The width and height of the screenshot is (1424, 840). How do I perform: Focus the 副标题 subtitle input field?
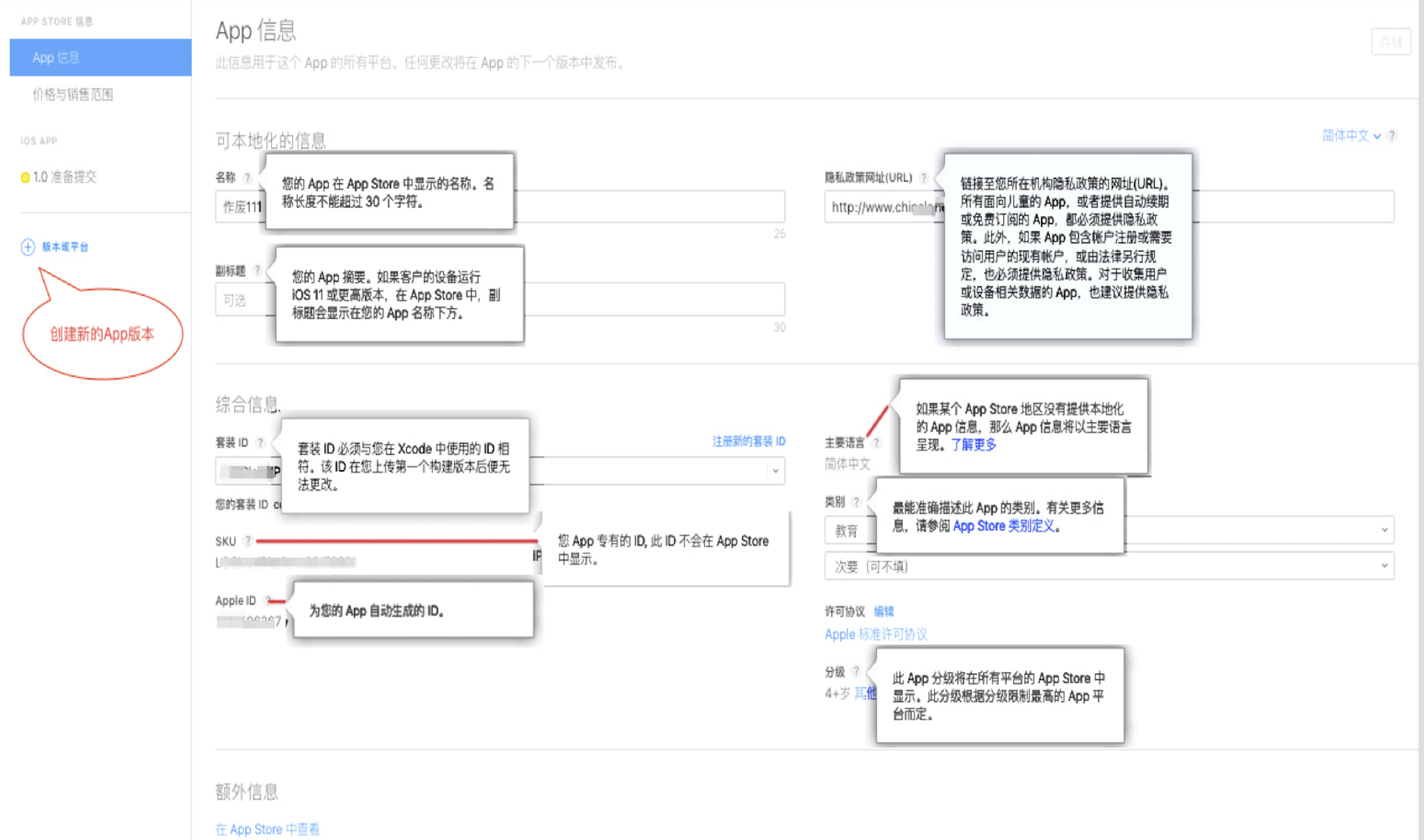click(500, 299)
